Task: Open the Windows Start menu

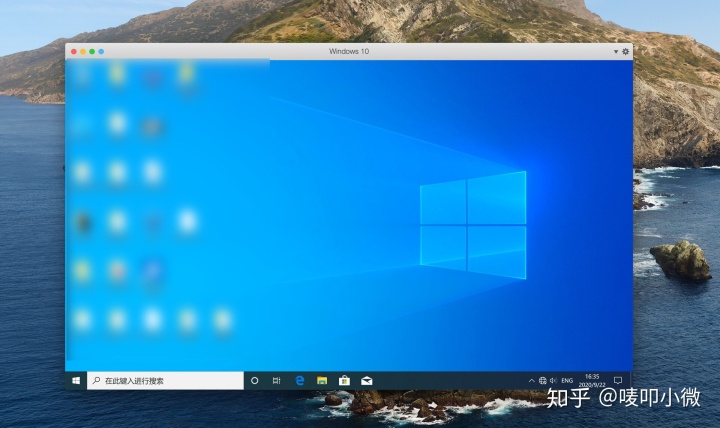Action: 76,381
